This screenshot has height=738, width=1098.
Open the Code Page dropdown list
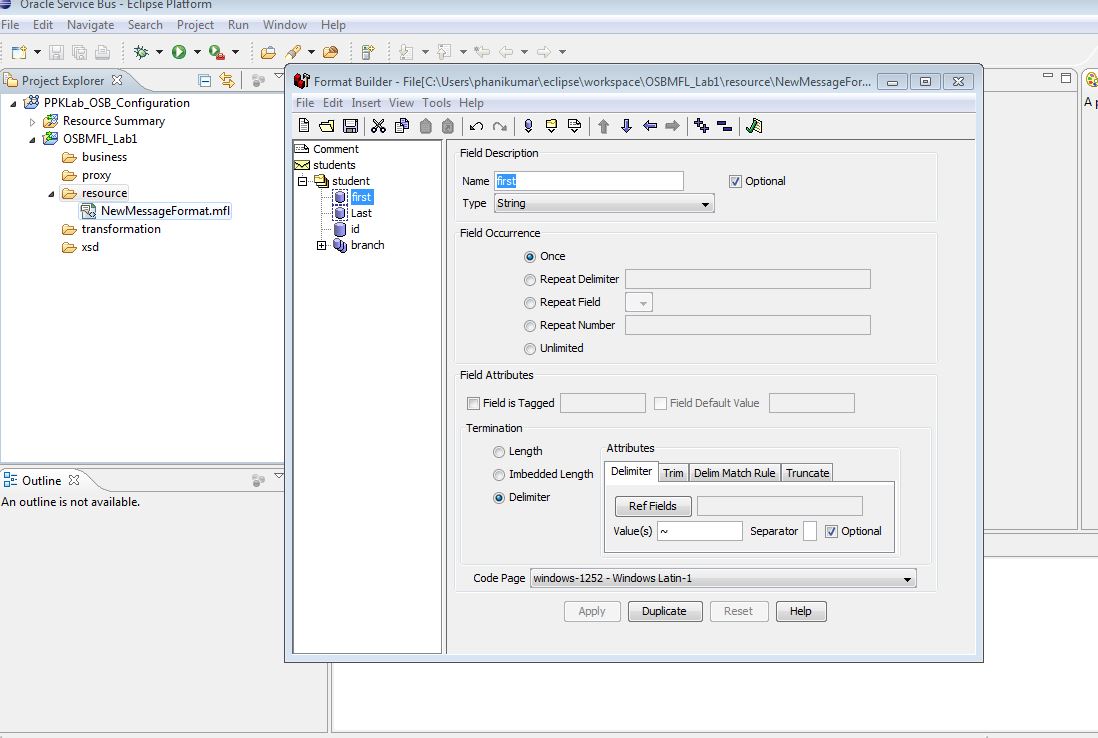[x=907, y=578]
